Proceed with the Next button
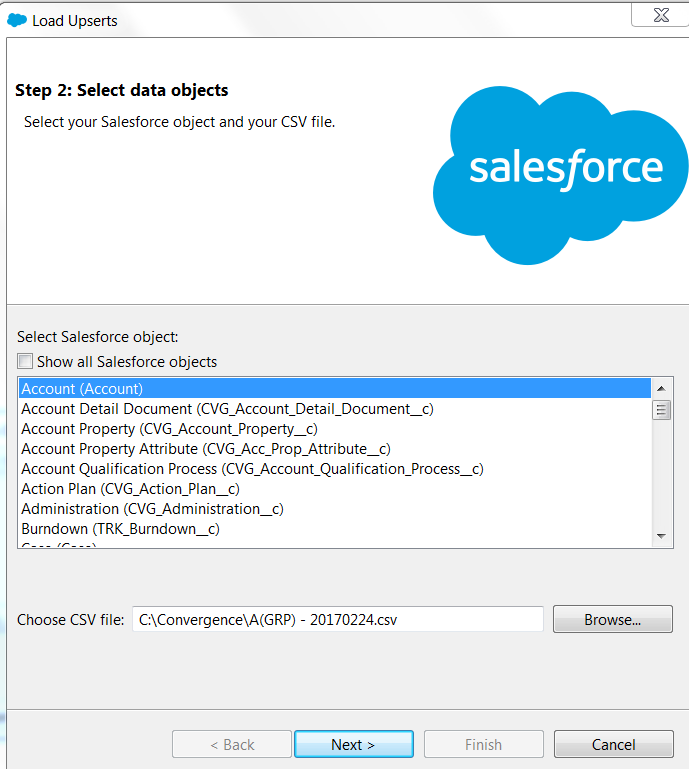 353,745
